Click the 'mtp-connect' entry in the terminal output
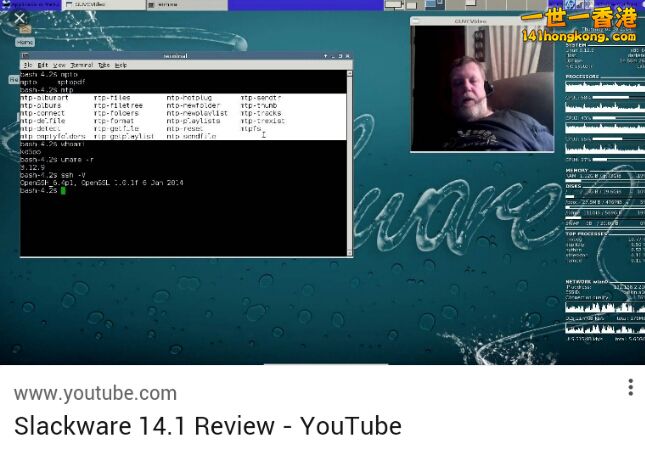The height and width of the screenshot is (473, 645). pyautogui.click(x=42, y=113)
